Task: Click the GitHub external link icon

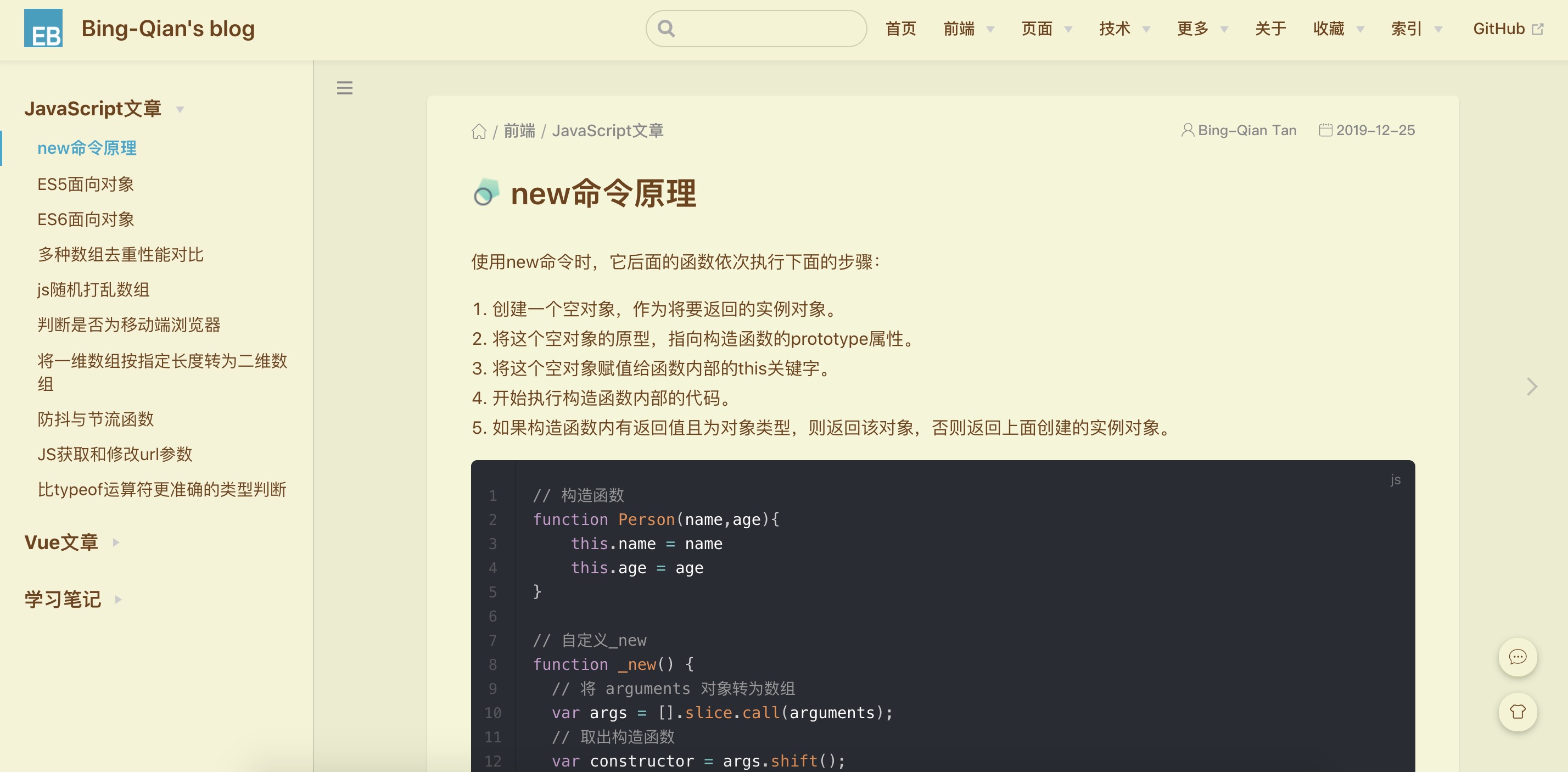Action: coord(1538,29)
